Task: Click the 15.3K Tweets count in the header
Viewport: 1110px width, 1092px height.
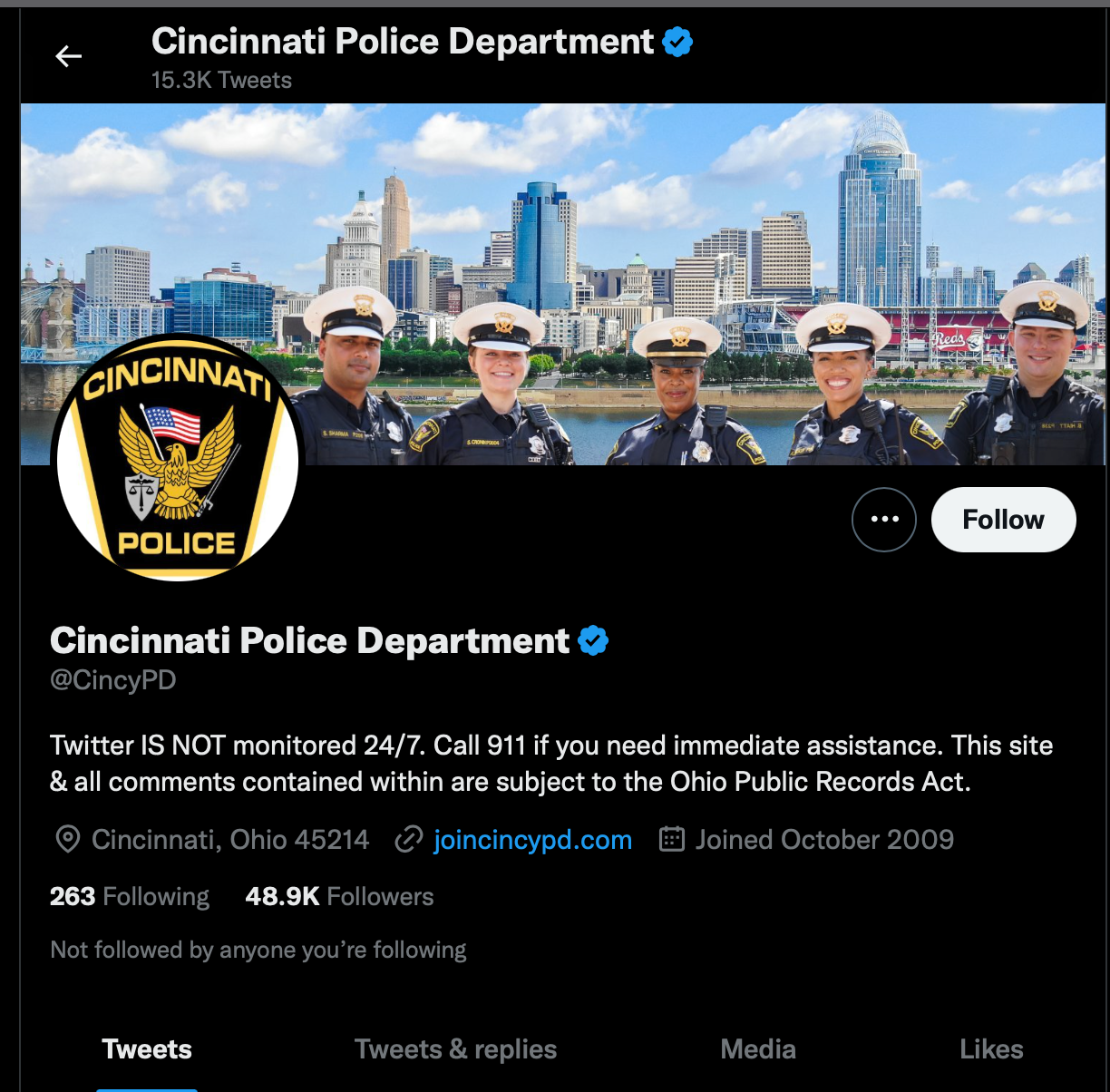Action: (x=221, y=80)
